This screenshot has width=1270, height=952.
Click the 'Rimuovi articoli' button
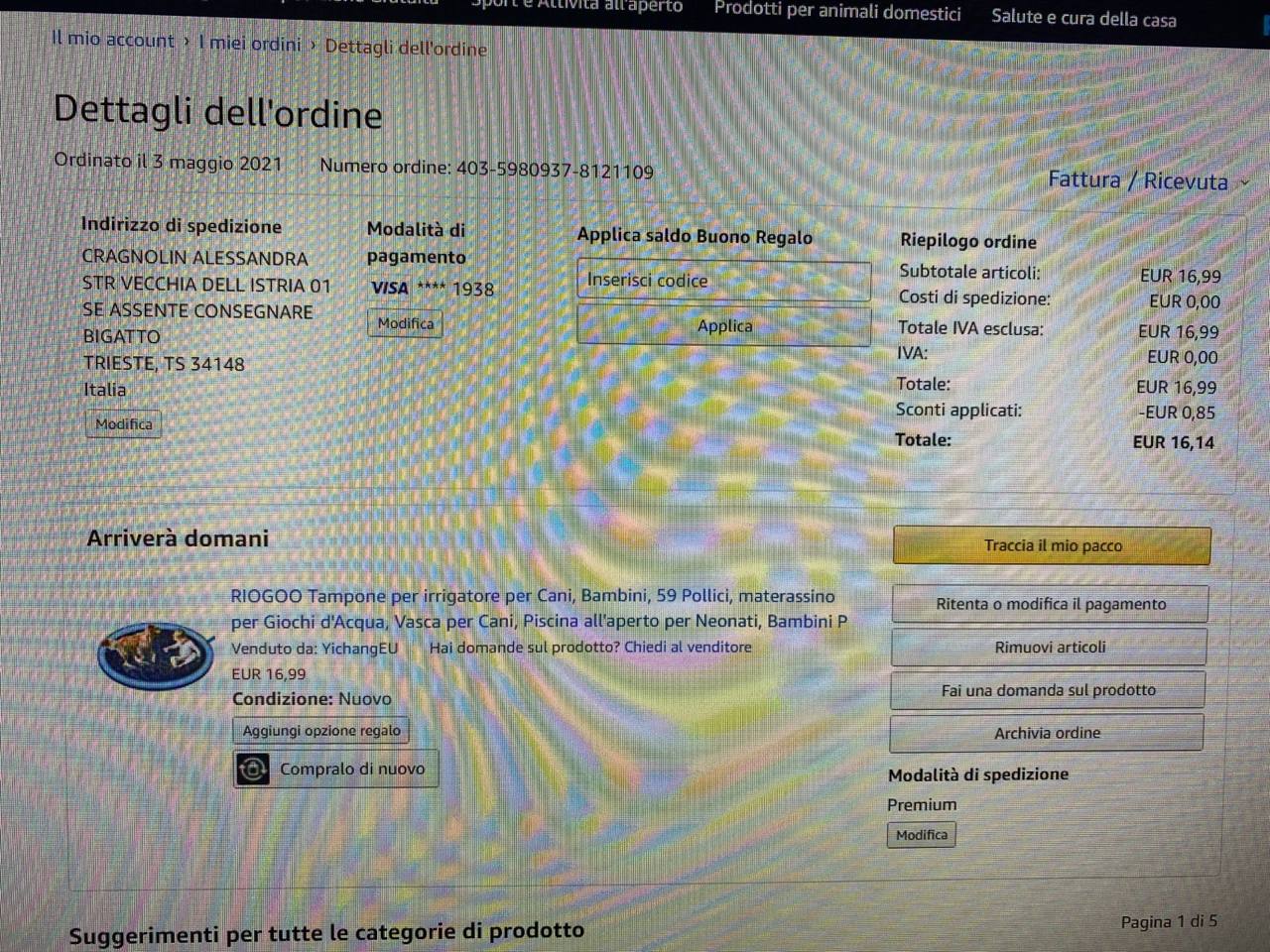tap(1049, 648)
